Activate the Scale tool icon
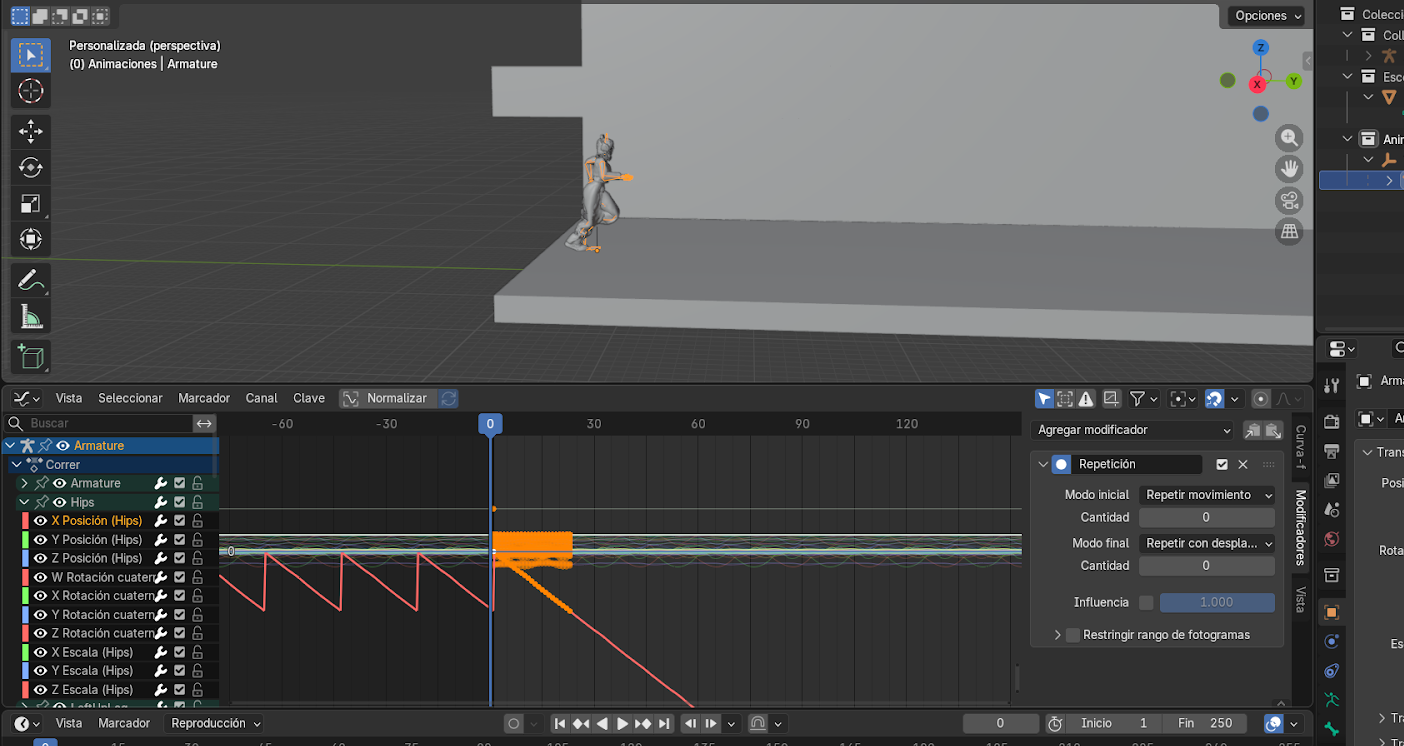 (31, 204)
